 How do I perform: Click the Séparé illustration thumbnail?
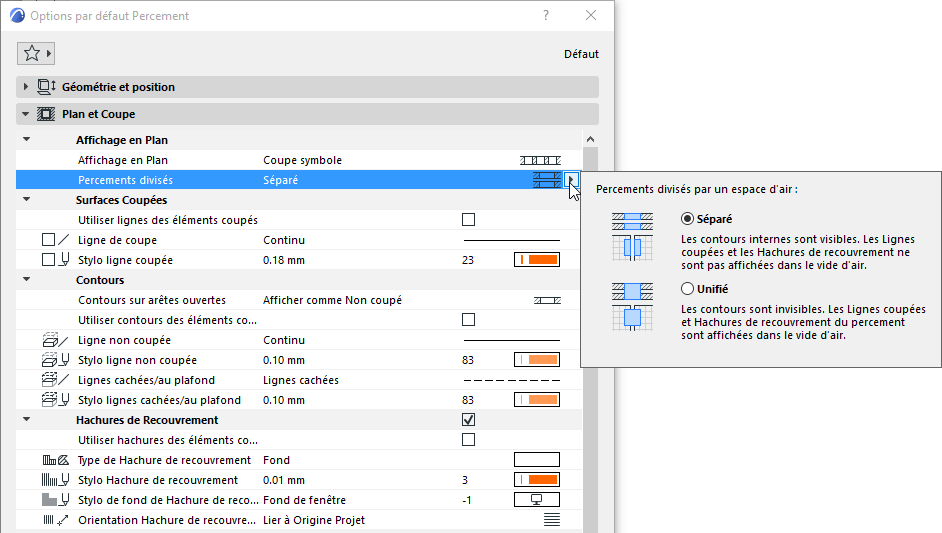pyautogui.click(x=633, y=236)
